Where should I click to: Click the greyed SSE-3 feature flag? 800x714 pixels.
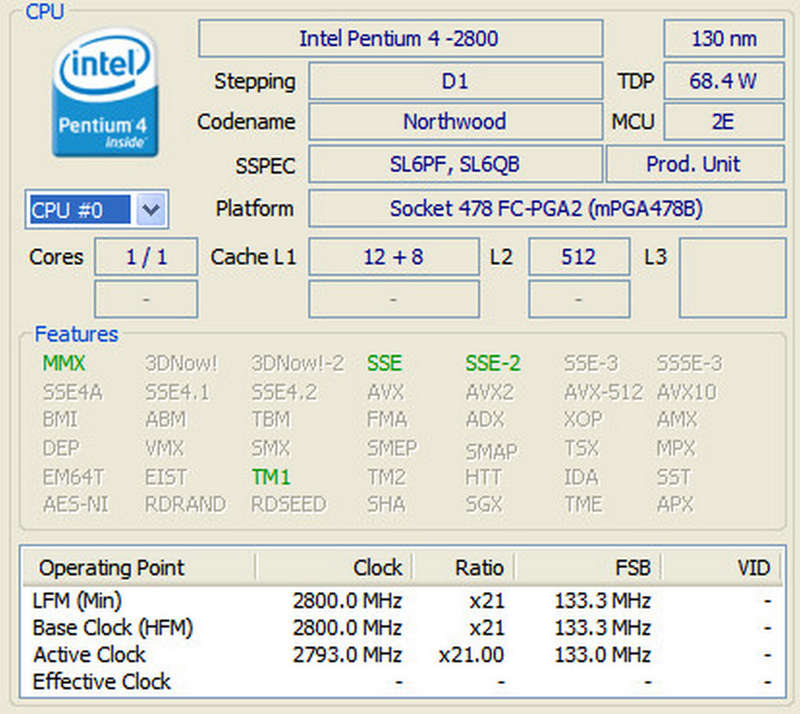pos(591,363)
